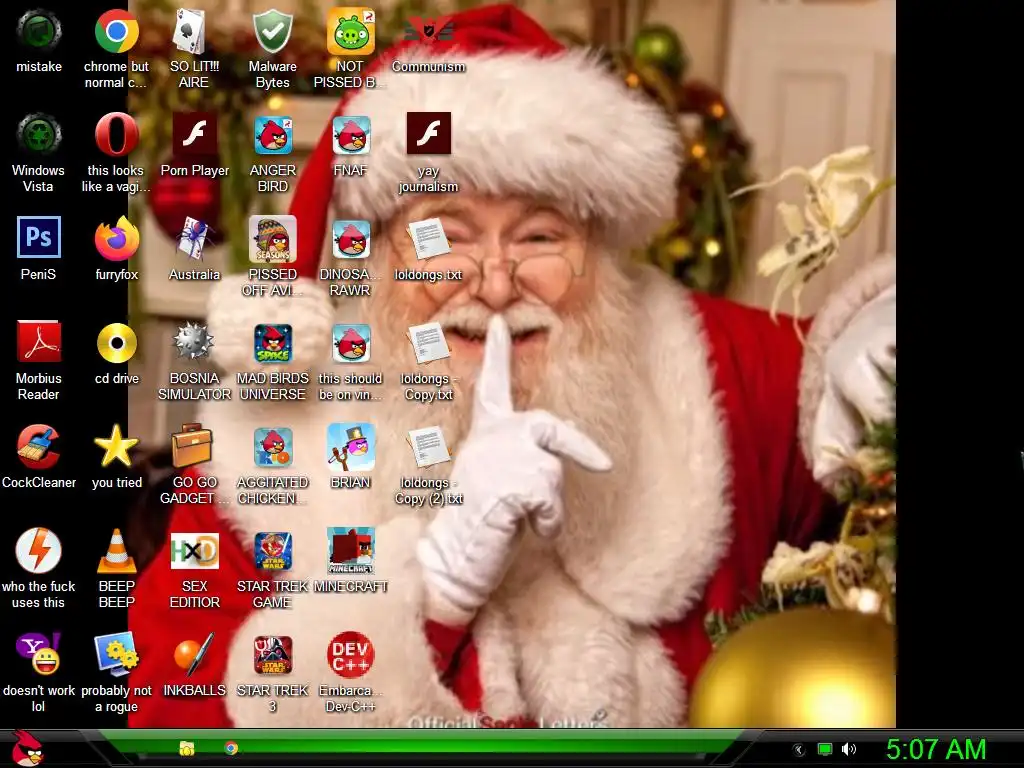Open the 'you tried' star icon
Viewport: 1024px width, 768px height.
click(x=116, y=445)
